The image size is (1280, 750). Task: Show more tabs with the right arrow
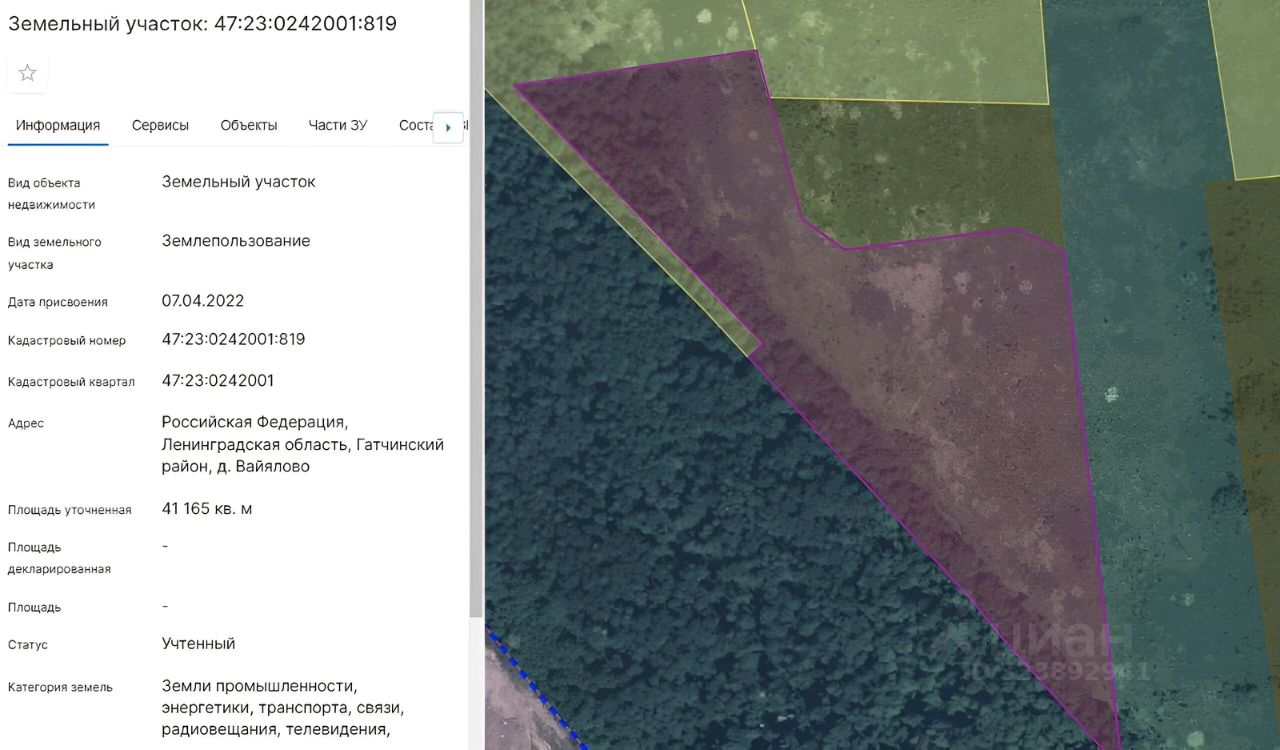pos(448,127)
